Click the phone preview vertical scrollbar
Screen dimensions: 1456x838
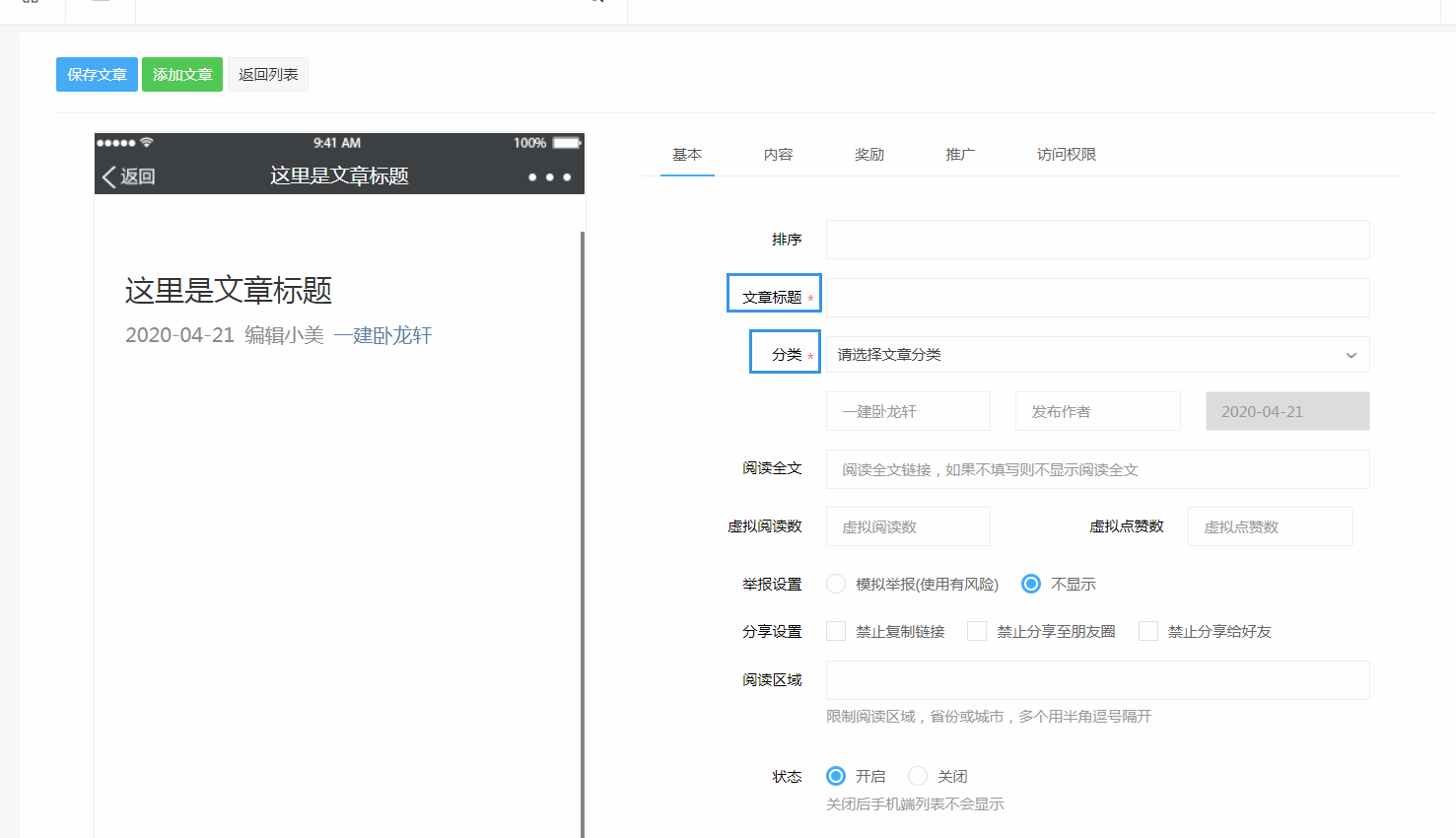point(583,532)
